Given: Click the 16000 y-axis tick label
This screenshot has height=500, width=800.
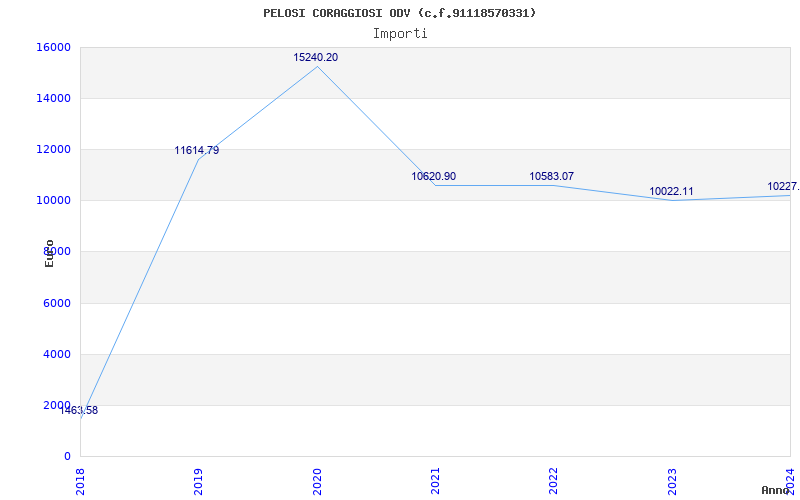Looking at the screenshot, I should pyautogui.click(x=53, y=47).
